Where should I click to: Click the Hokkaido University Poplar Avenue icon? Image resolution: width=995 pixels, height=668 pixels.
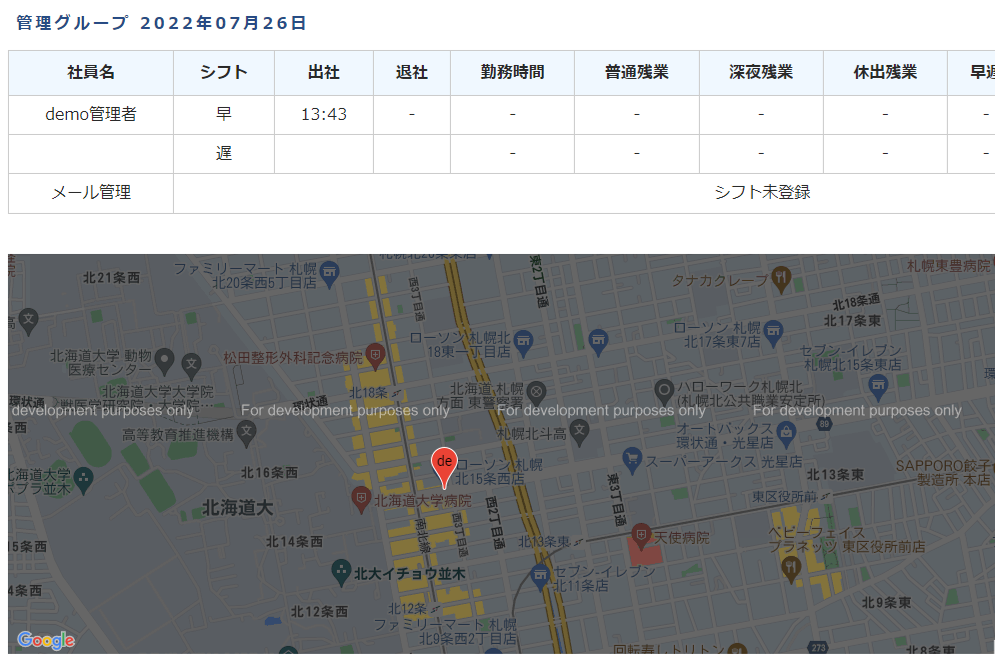[83, 481]
